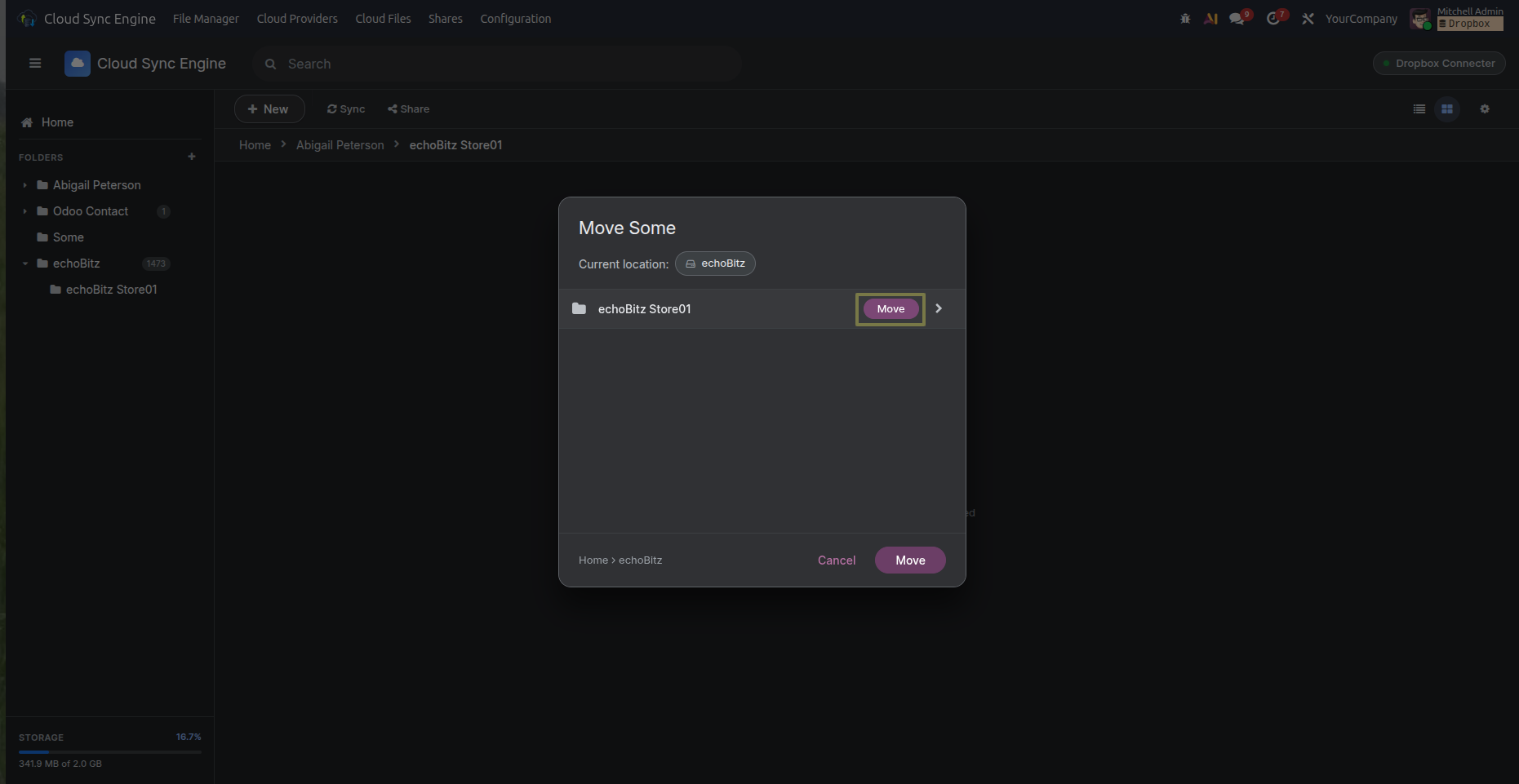Viewport: 1519px width, 784px height.
Task: Focus the Search field
Action: (496, 64)
